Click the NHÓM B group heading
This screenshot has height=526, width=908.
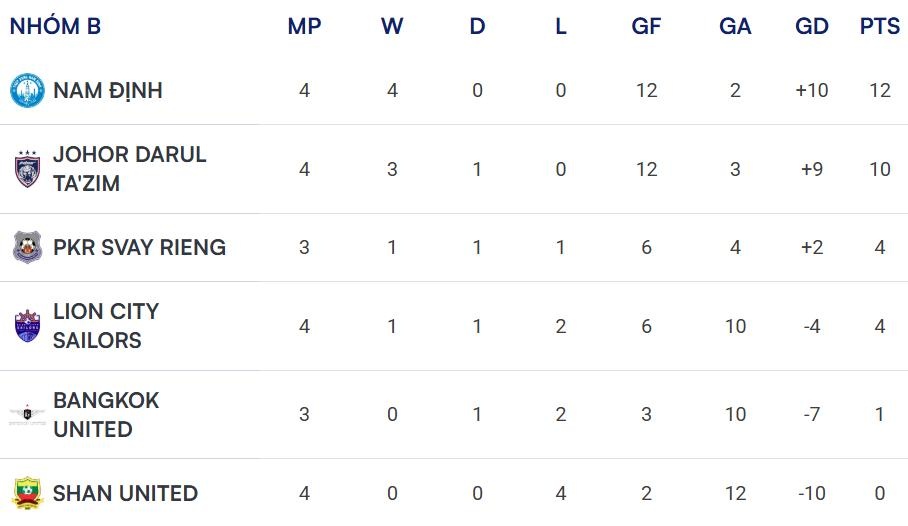point(55,27)
